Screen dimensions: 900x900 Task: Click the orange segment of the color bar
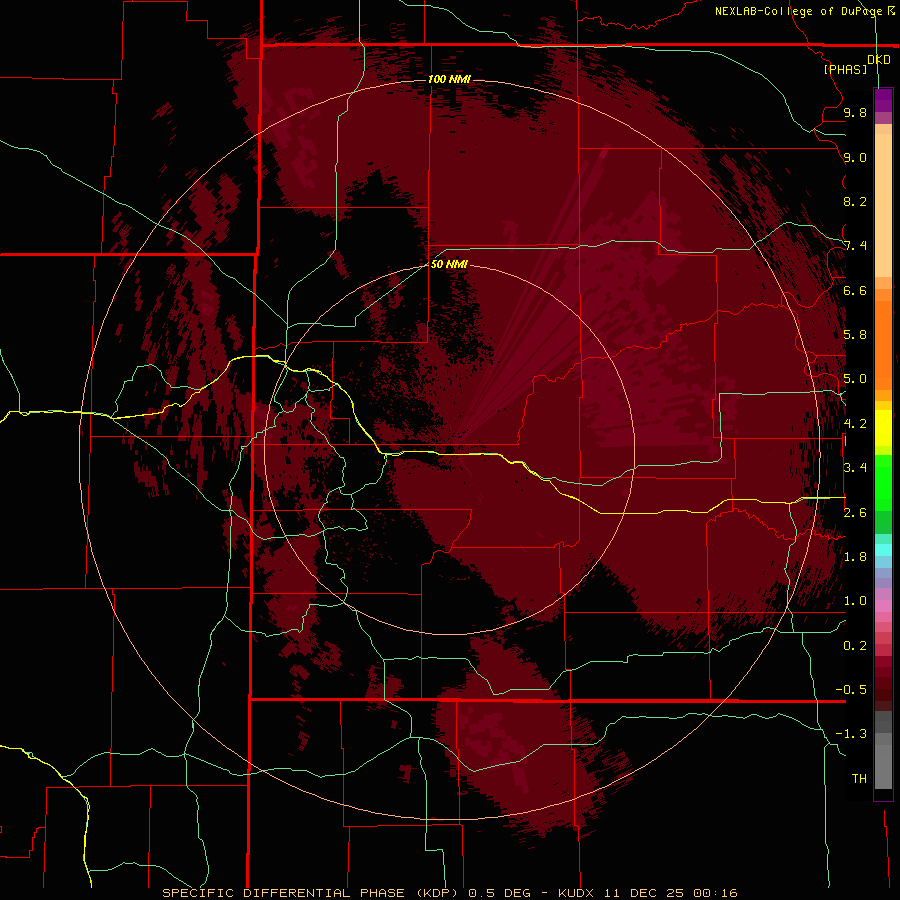pos(883,340)
